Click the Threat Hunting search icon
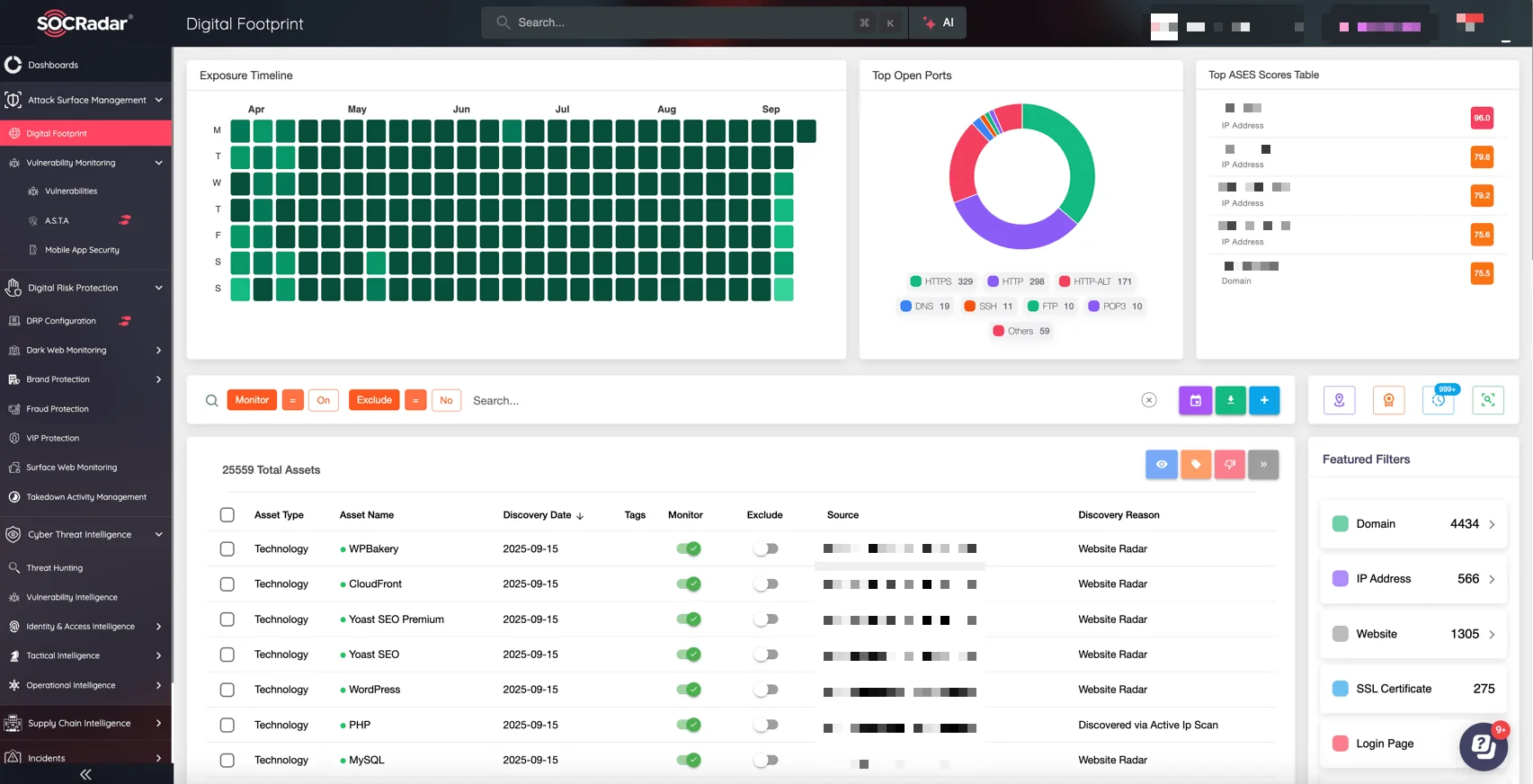 click(x=13, y=568)
